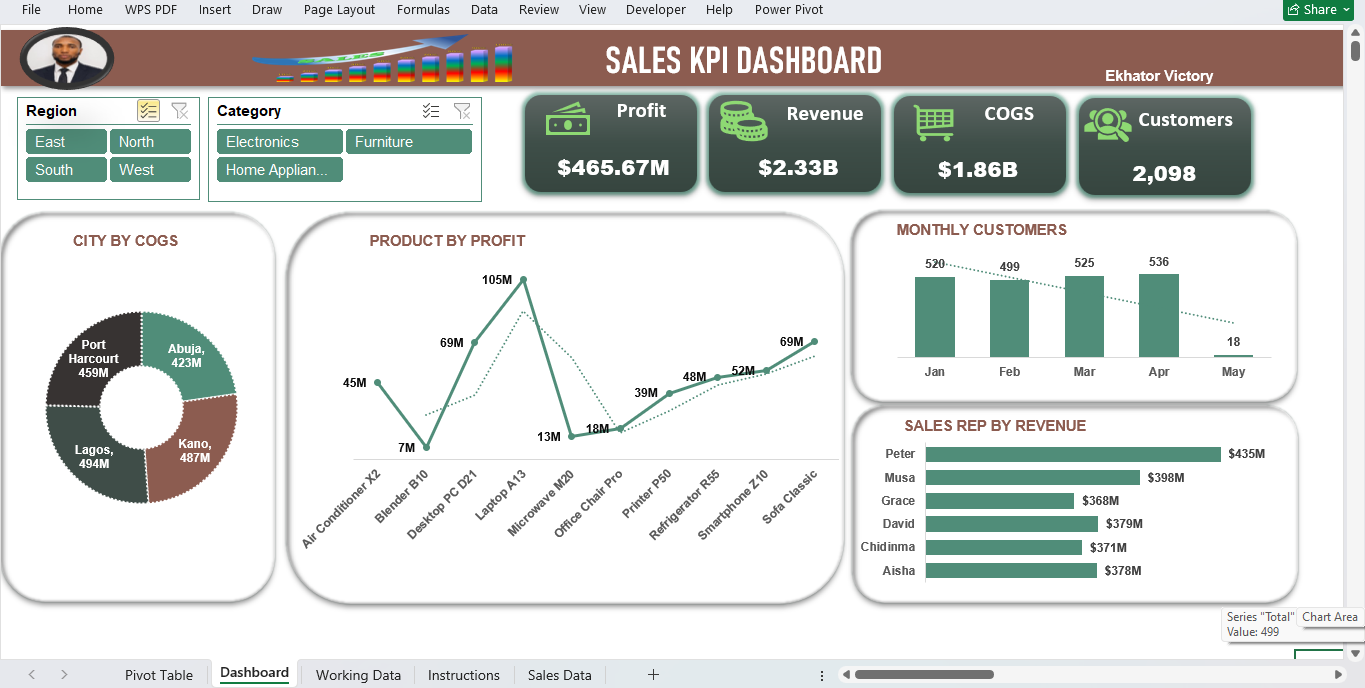Click the $2.33B revenue value

[798, 167]
